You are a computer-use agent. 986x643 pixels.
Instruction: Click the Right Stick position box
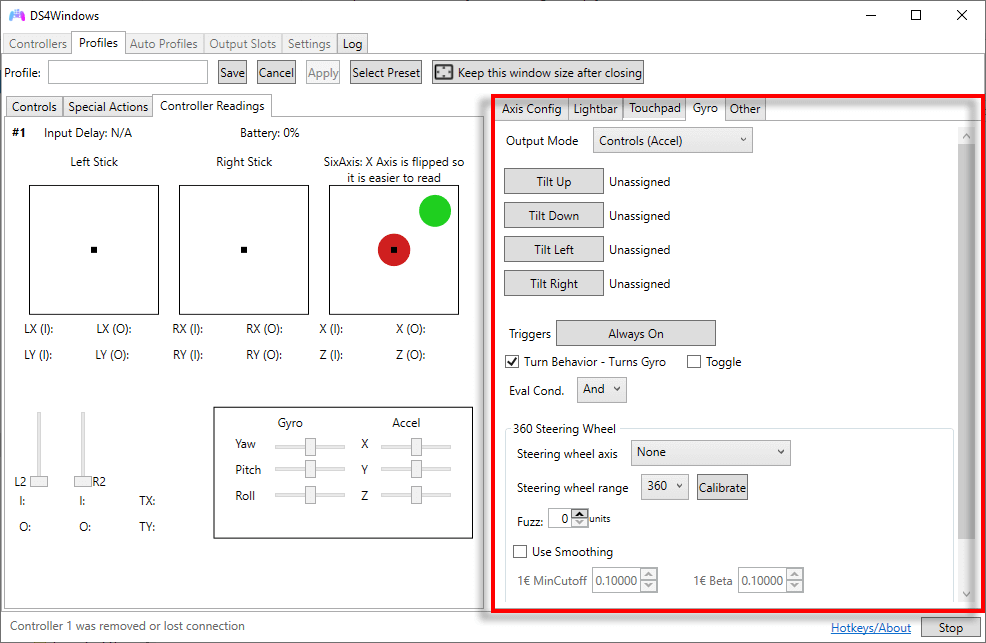pos(244,250)
